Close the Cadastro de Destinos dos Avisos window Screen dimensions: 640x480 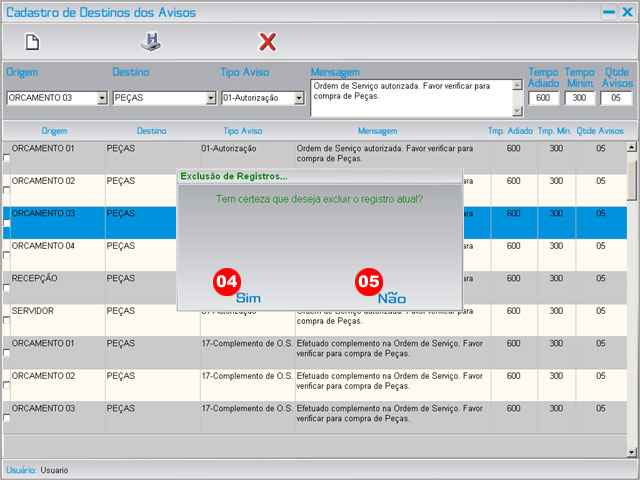(626, 12)
